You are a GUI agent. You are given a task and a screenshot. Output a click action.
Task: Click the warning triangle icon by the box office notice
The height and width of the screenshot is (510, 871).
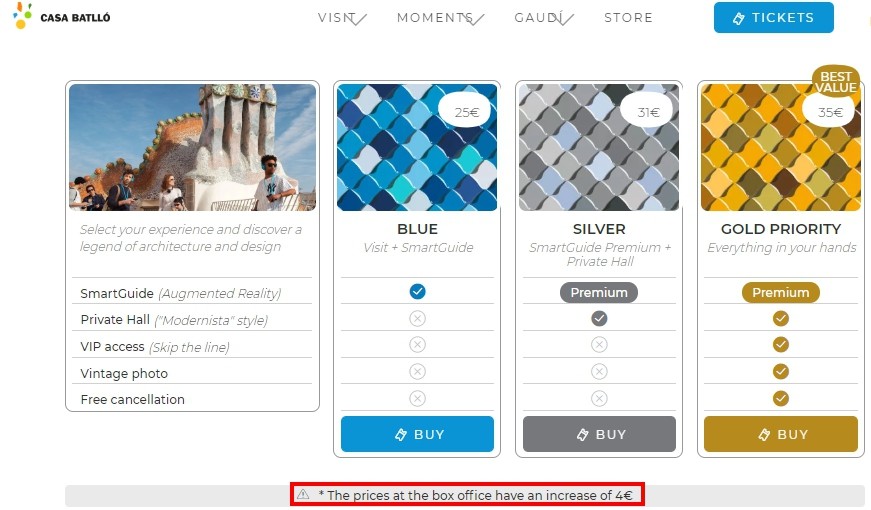pyautogui.click(x=303, y=494)
